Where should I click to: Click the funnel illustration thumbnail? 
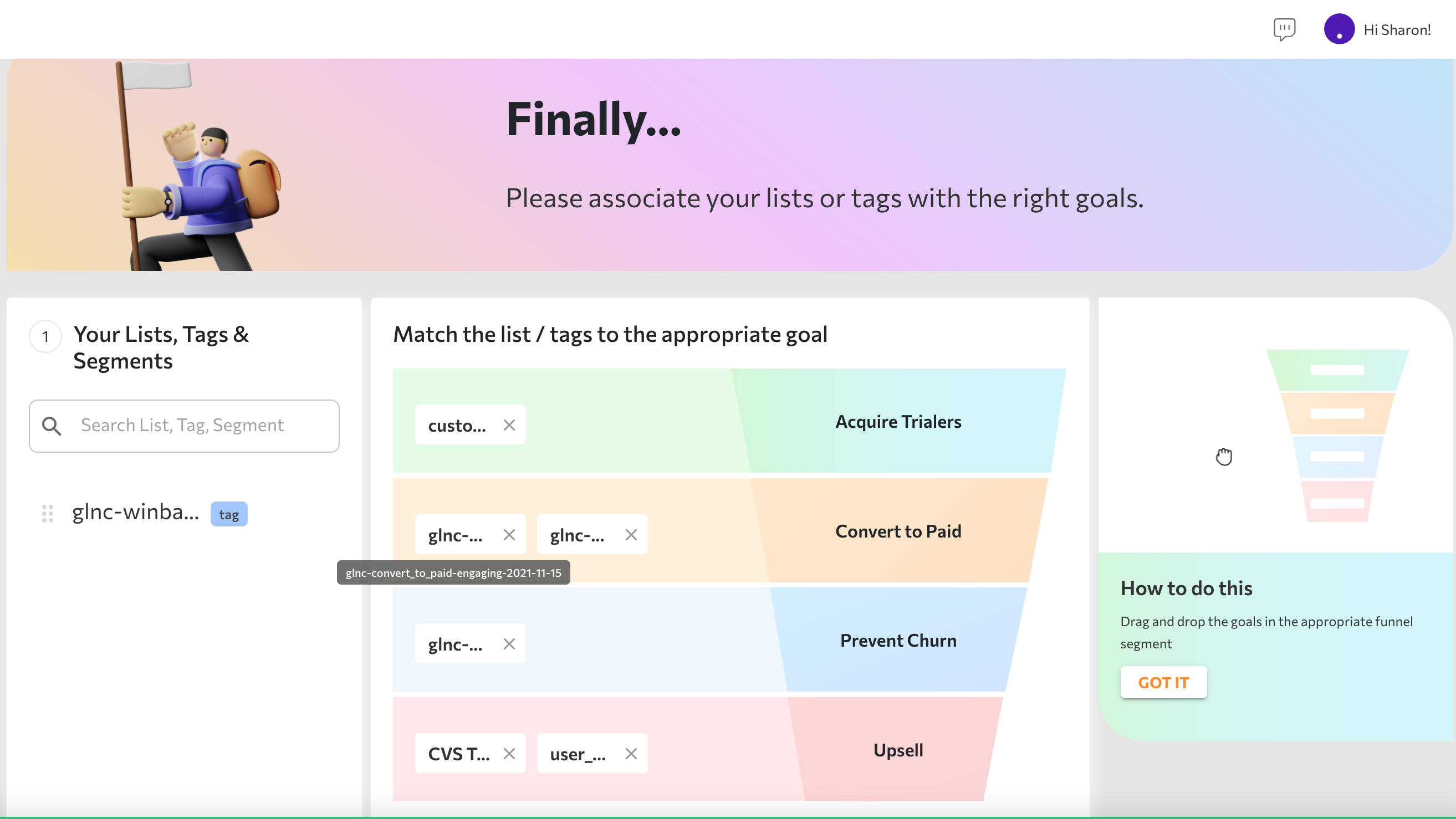point(1337,435)
